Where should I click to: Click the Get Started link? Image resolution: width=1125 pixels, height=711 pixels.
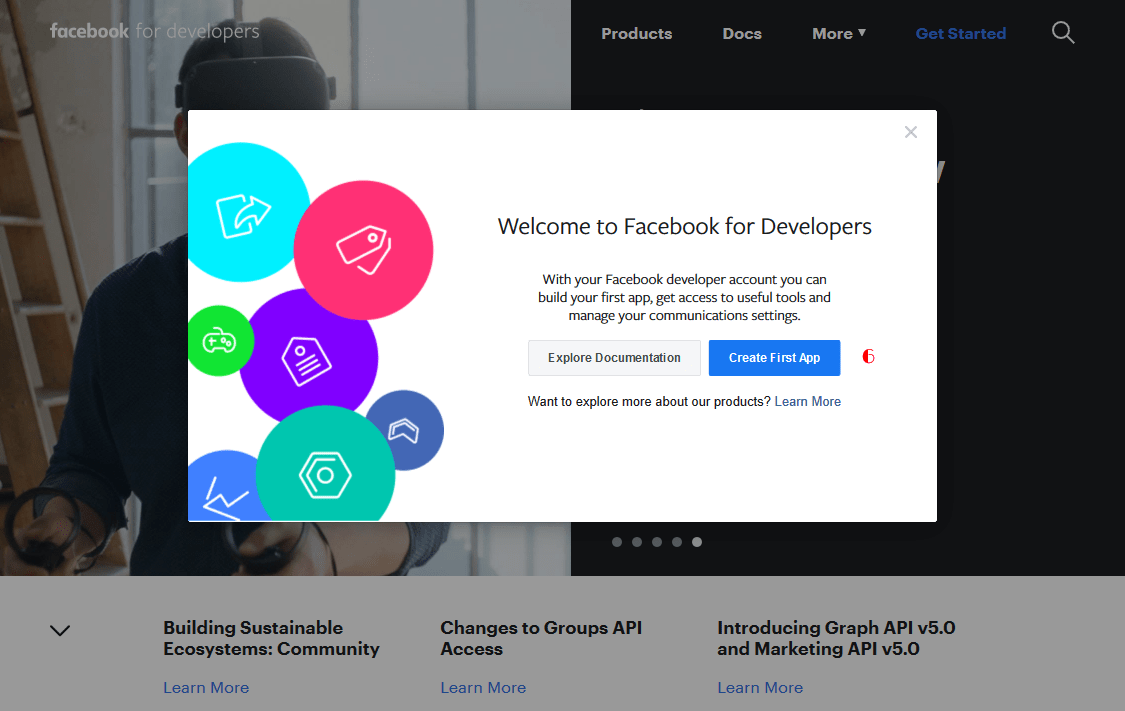click(x=961, y=34)
